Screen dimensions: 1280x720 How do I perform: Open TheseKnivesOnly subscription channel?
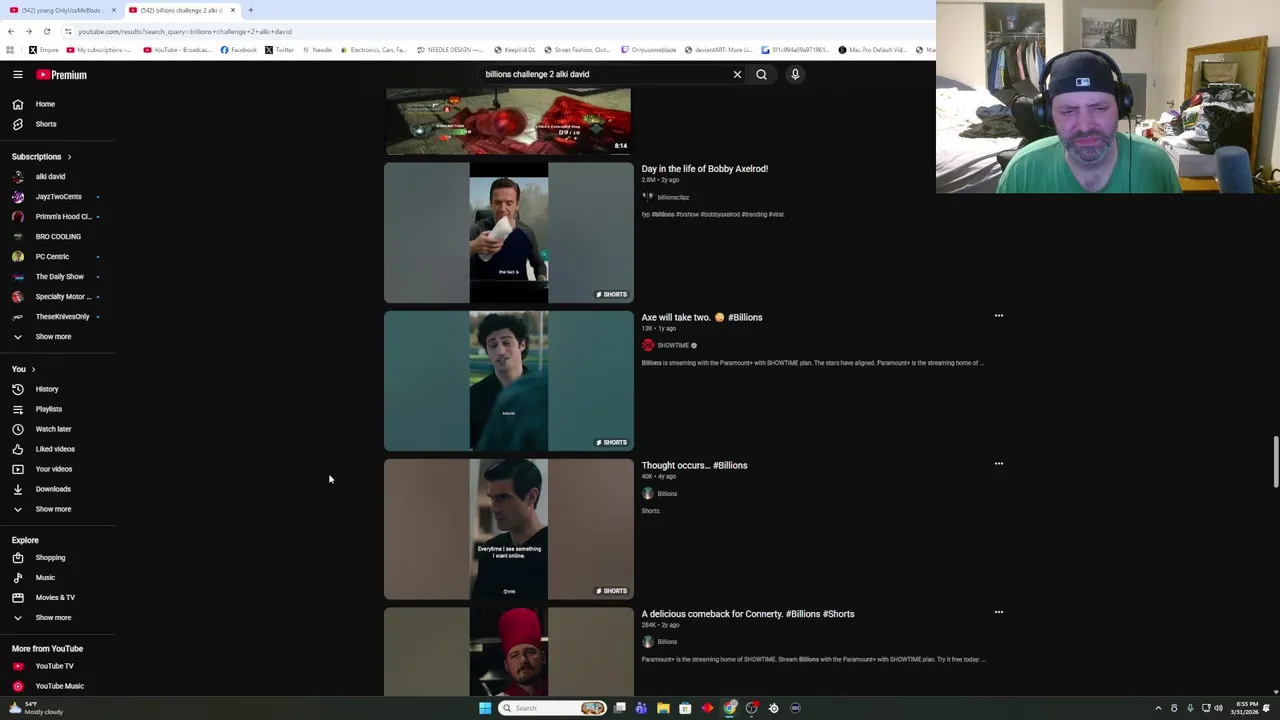pyautogui.click(x=62, y=317)
